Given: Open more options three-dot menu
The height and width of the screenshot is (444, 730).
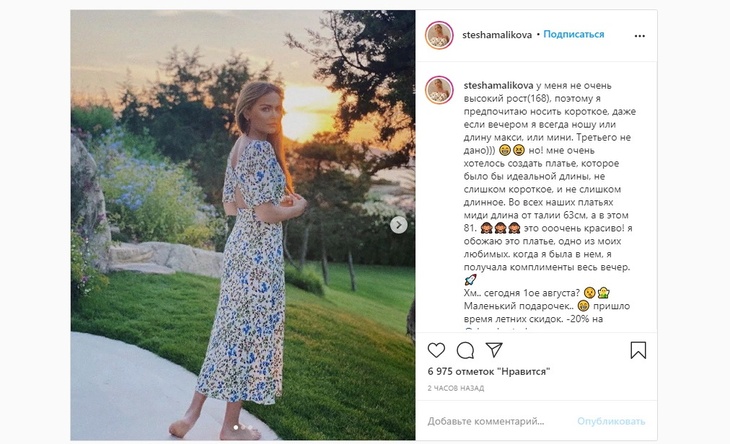Looking at the screenshot, I should (639, 35).
